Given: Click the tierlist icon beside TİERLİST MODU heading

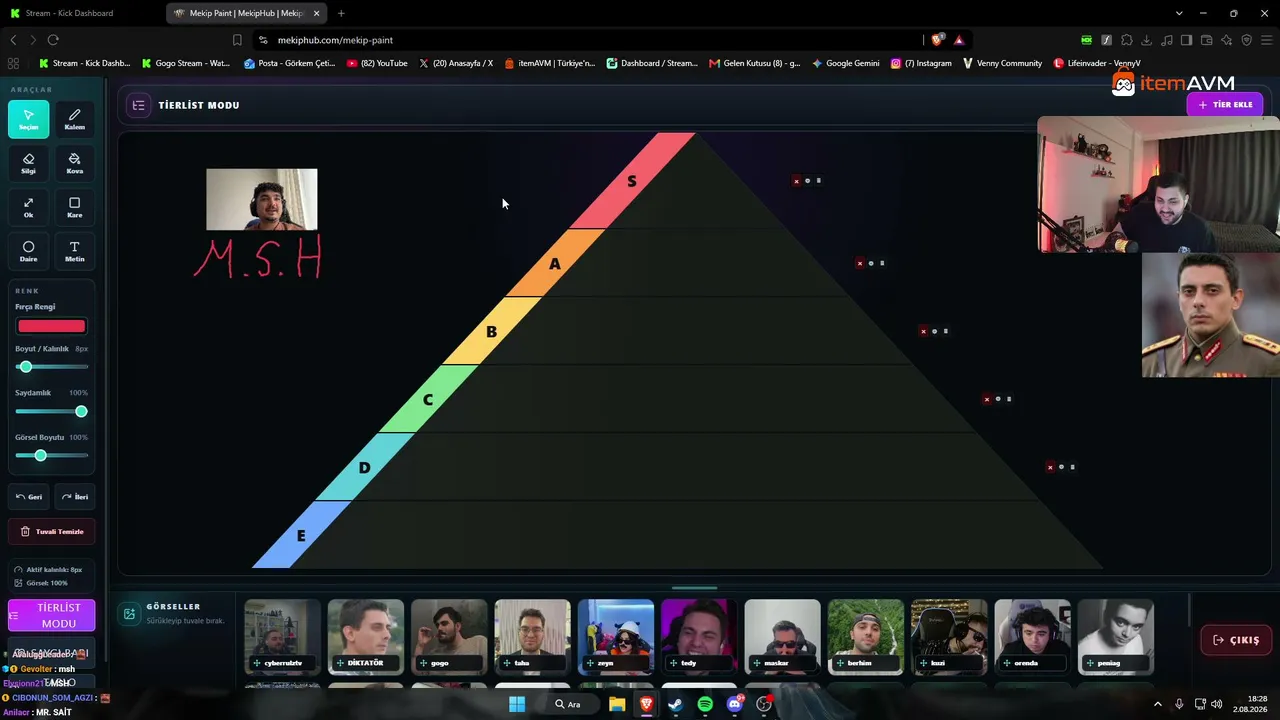Looking at the screenshot, I should (138, 105).
